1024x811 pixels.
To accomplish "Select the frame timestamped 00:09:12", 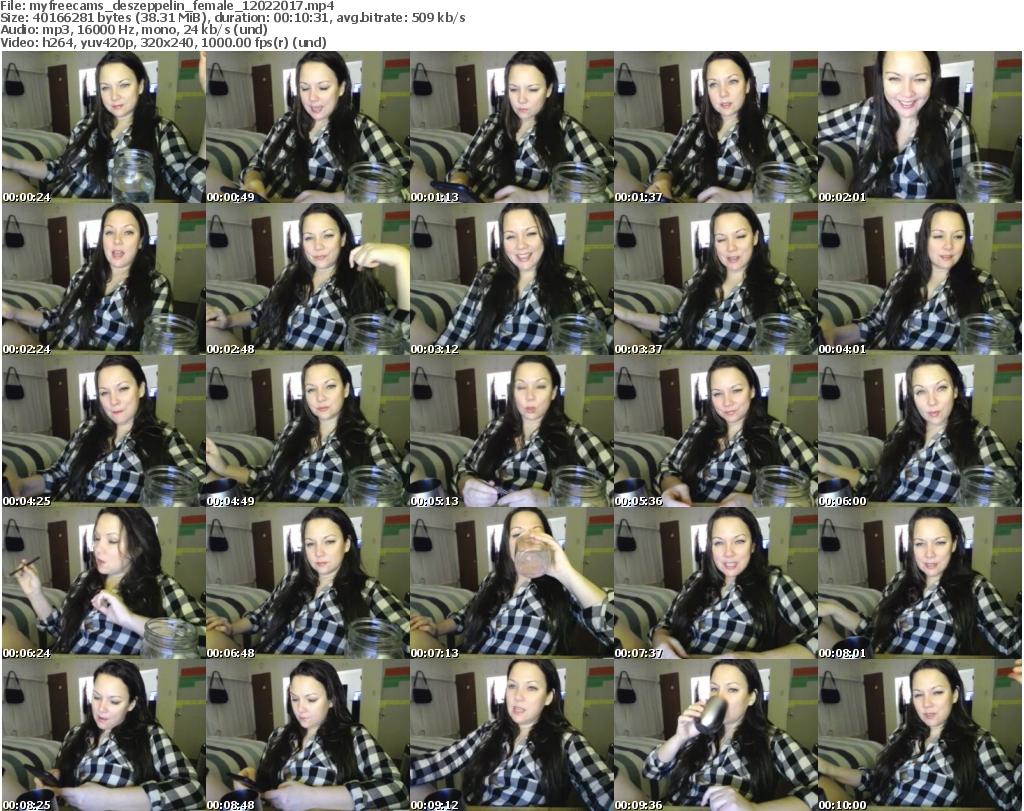I will tap(511, 735).
